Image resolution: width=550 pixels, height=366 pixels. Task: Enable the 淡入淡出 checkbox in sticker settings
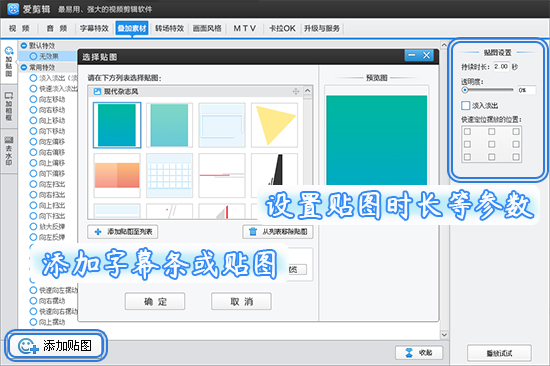(x=465, y=105)
